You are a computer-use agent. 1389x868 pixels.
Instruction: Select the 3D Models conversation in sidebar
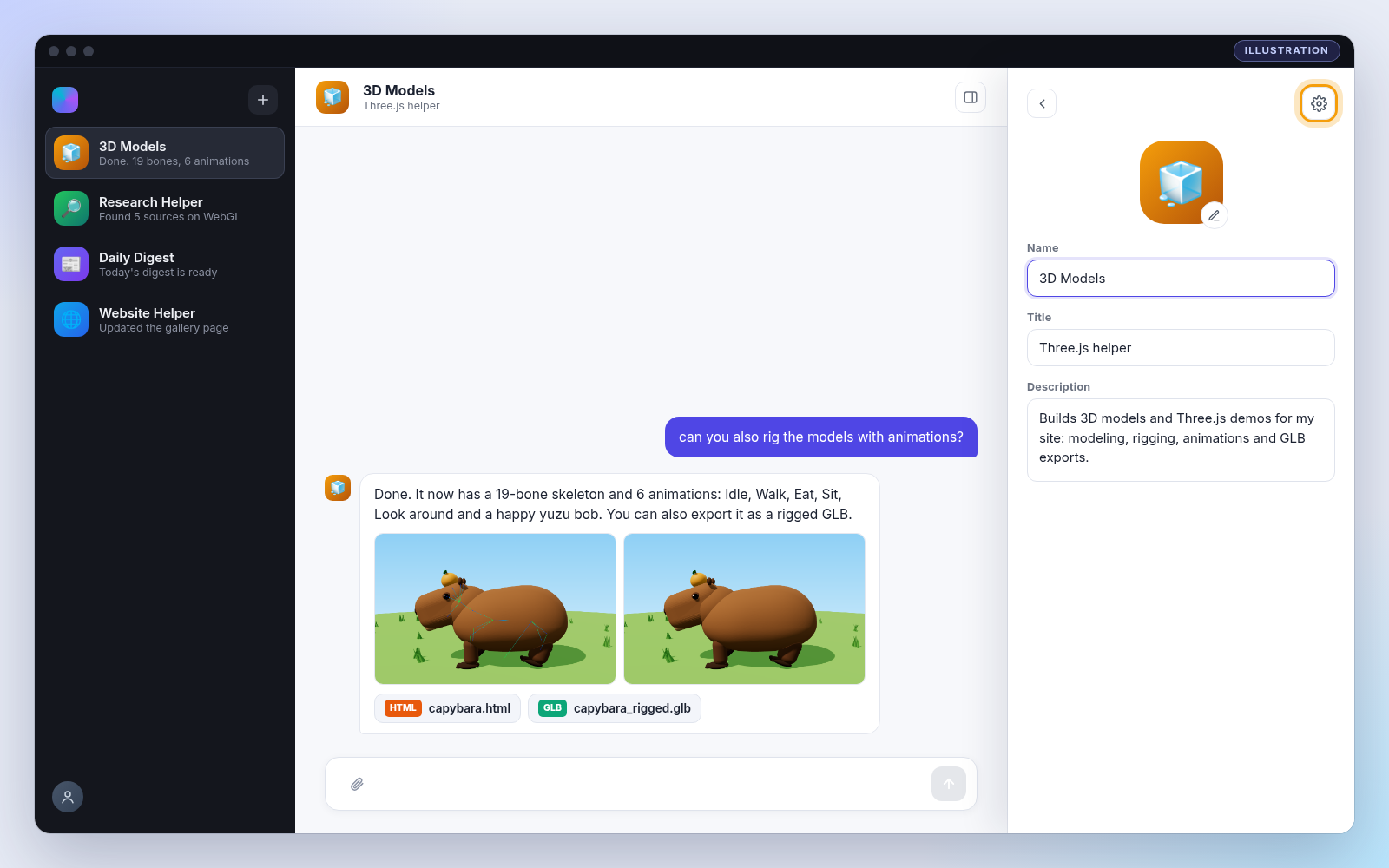tap(165, 153)
